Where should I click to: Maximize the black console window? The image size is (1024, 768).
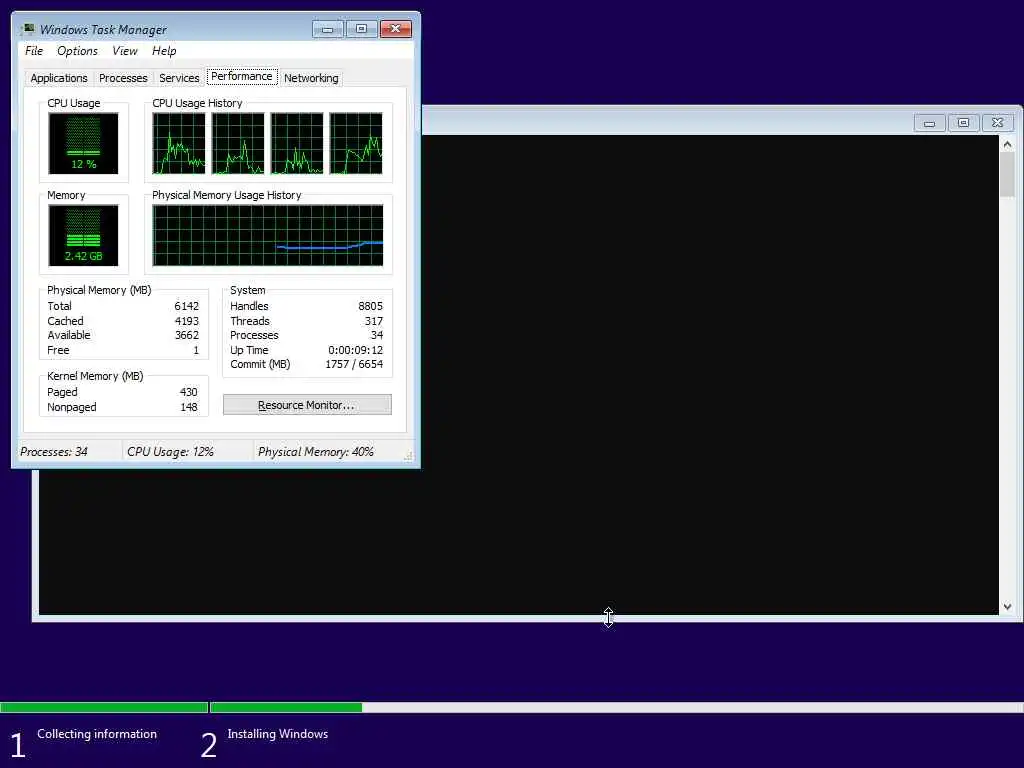963,123
